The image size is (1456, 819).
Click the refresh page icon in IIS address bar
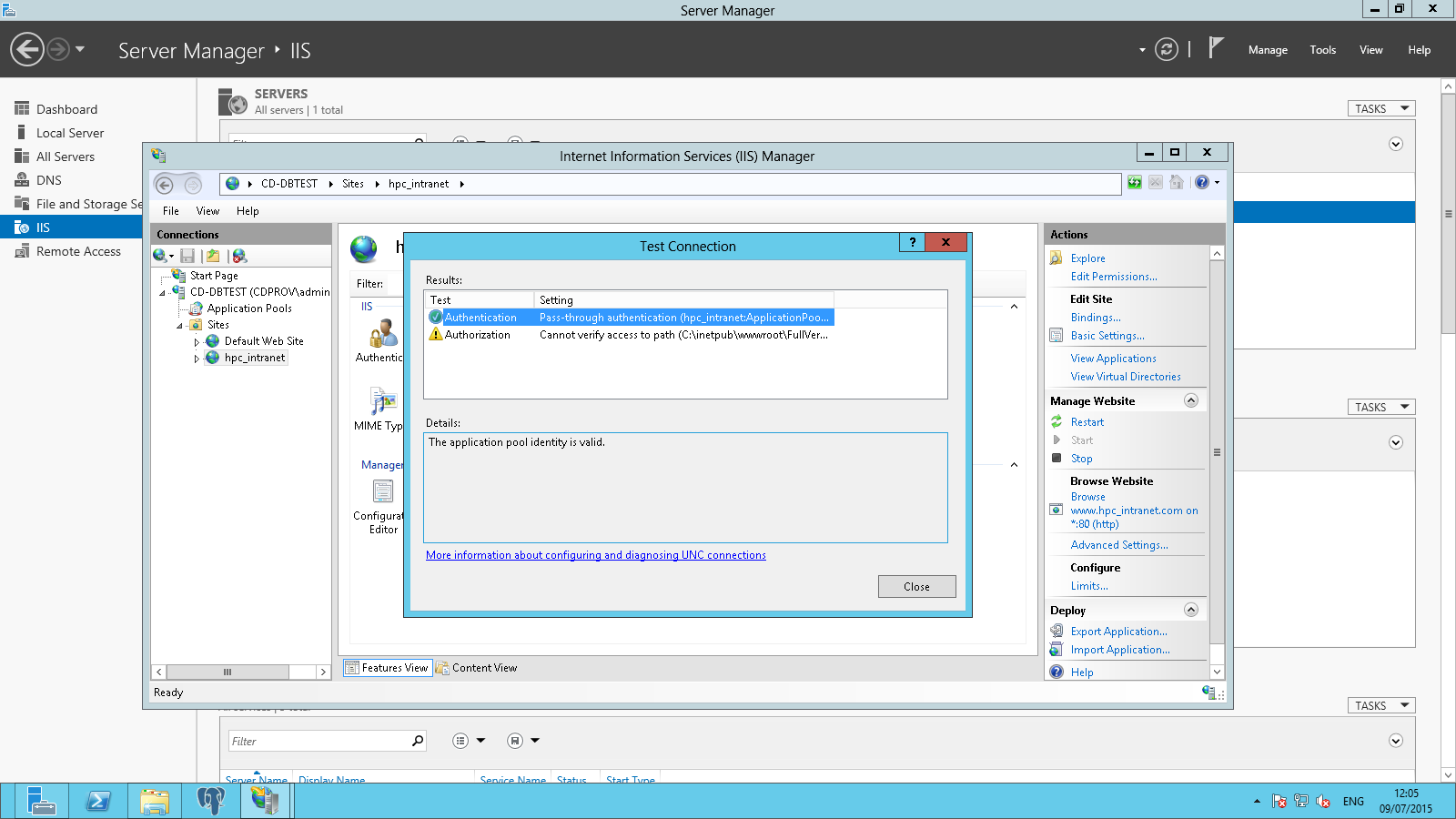click(x=1135, y=183)
